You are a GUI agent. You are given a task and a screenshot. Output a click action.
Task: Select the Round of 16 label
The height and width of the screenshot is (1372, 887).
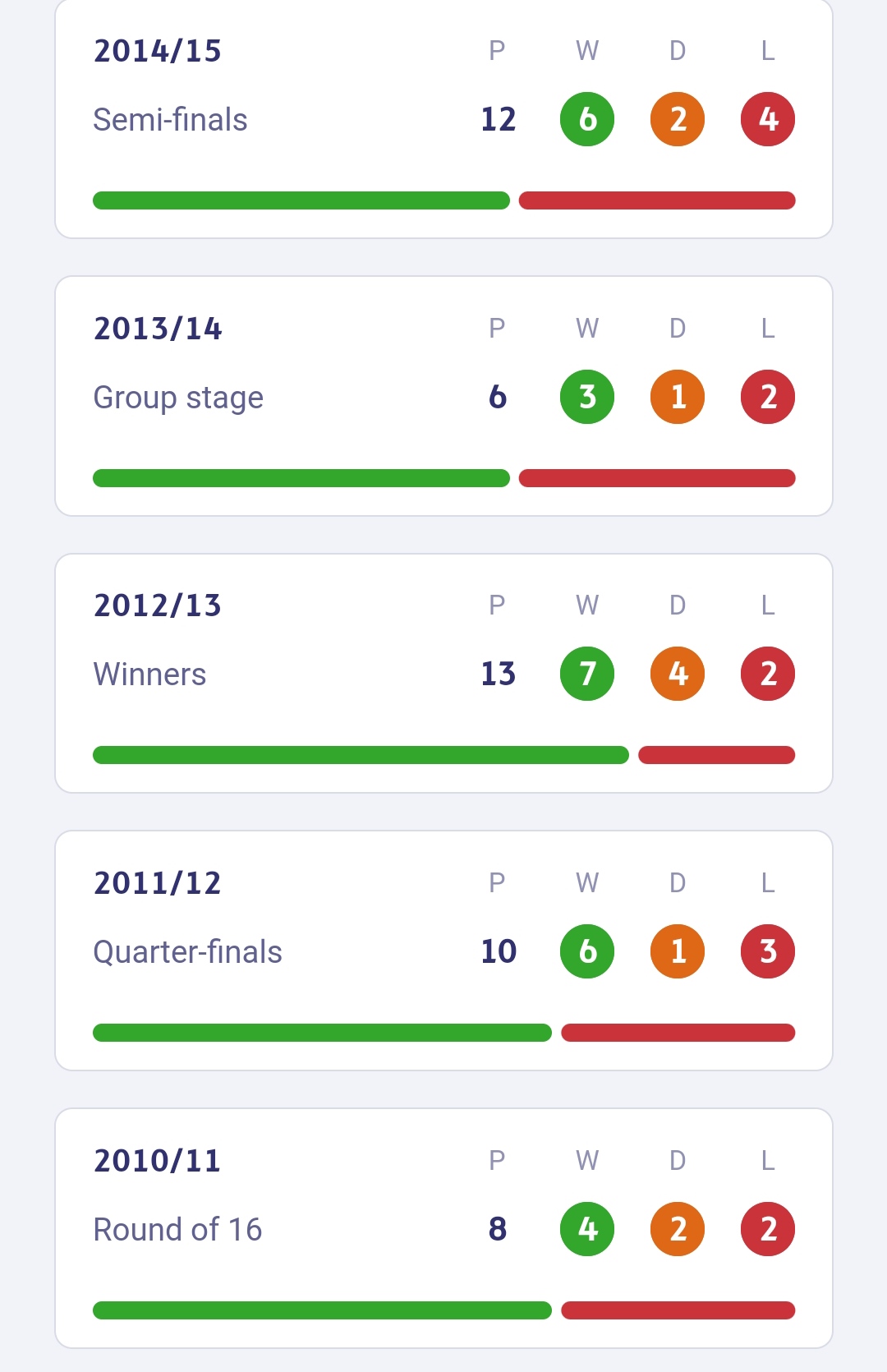coord(177,1229)
